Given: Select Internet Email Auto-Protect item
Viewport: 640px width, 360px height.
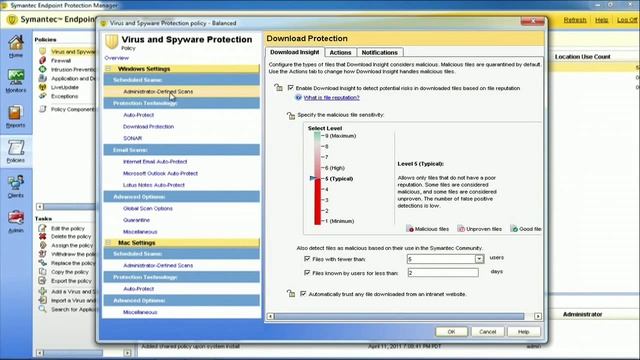Looking at the screenshot, I should (x=155, y=162).
